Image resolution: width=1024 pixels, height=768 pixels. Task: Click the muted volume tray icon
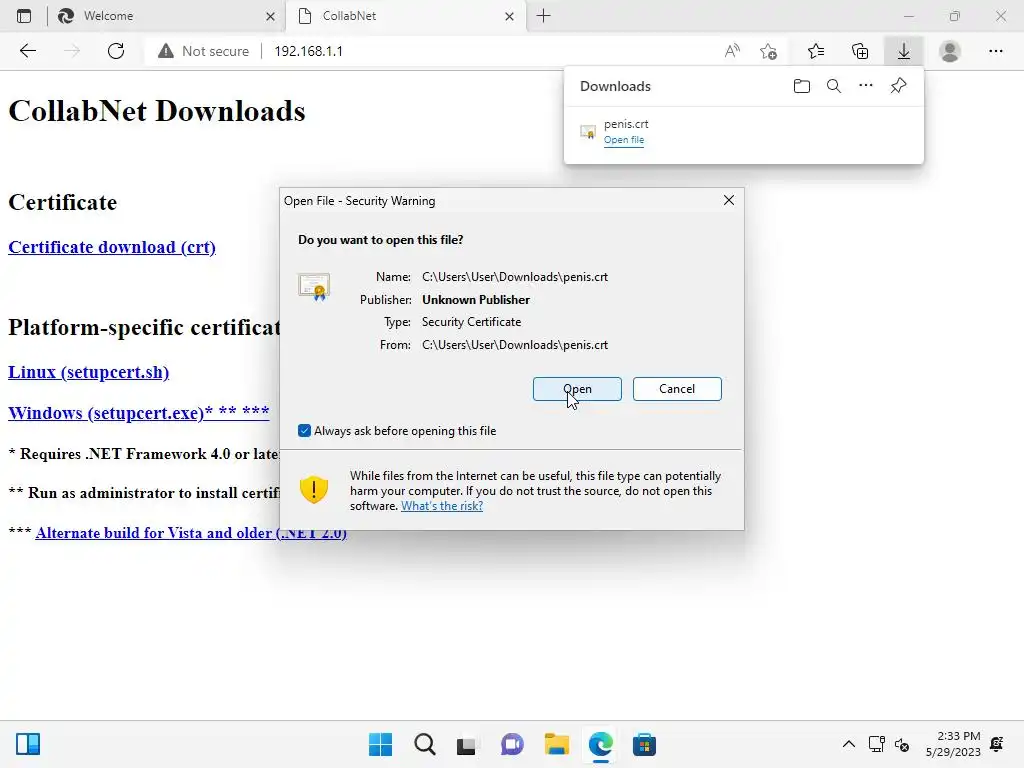coord(903,744)
